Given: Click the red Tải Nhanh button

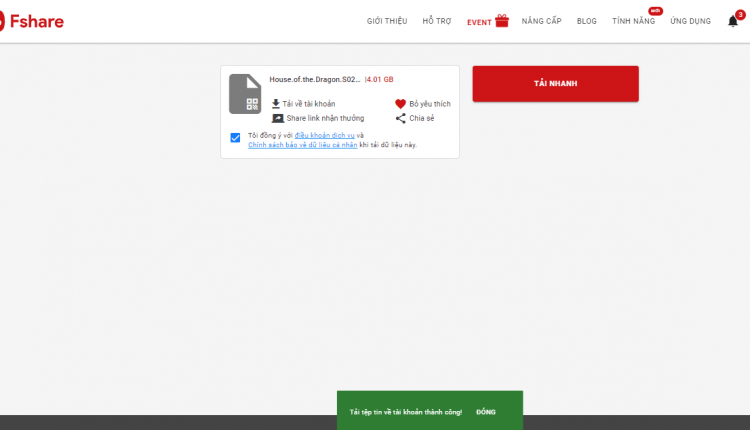Looking at the screenshot, I should point(555,84).
